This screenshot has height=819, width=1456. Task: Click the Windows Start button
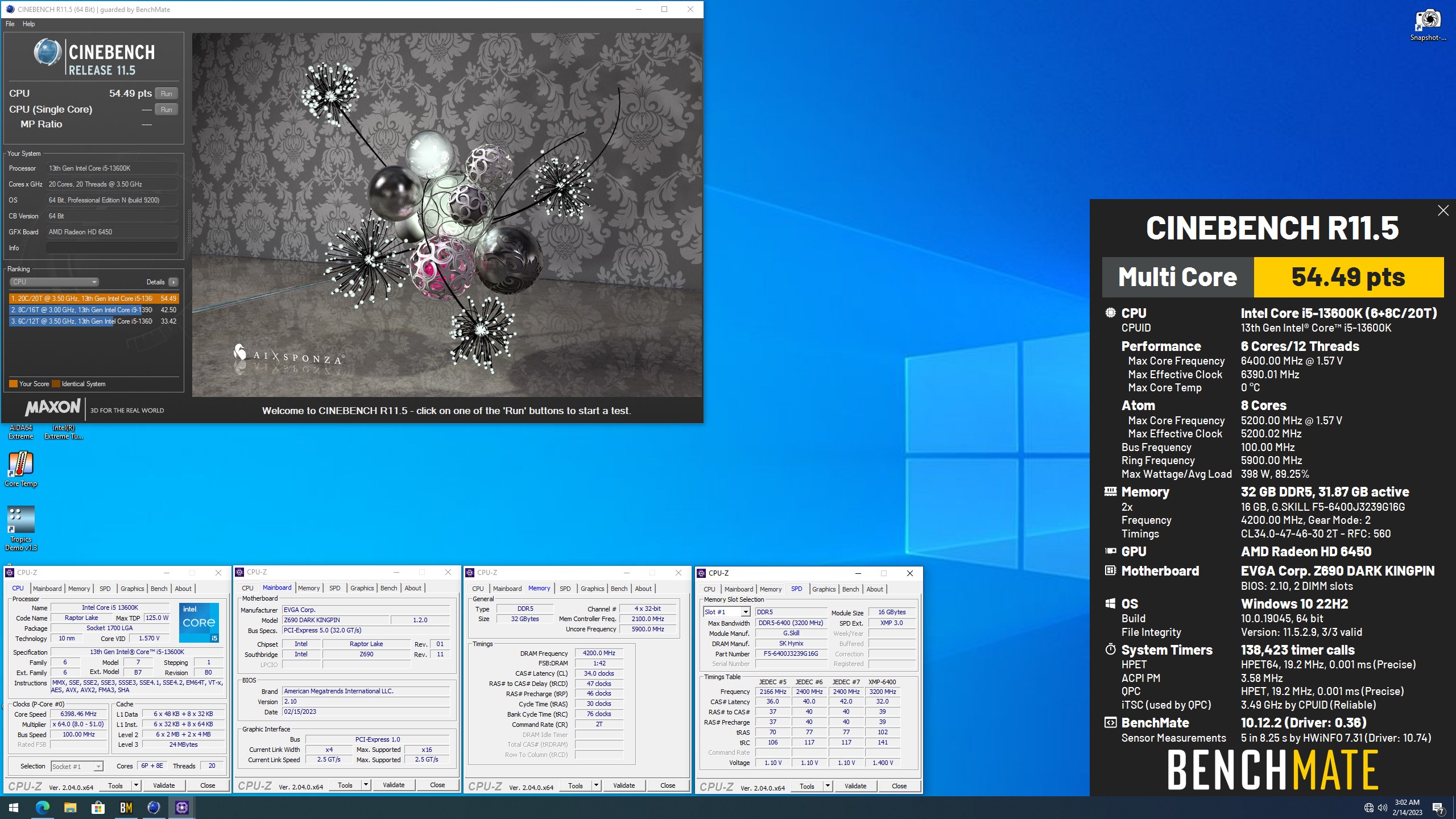point(14,807)
